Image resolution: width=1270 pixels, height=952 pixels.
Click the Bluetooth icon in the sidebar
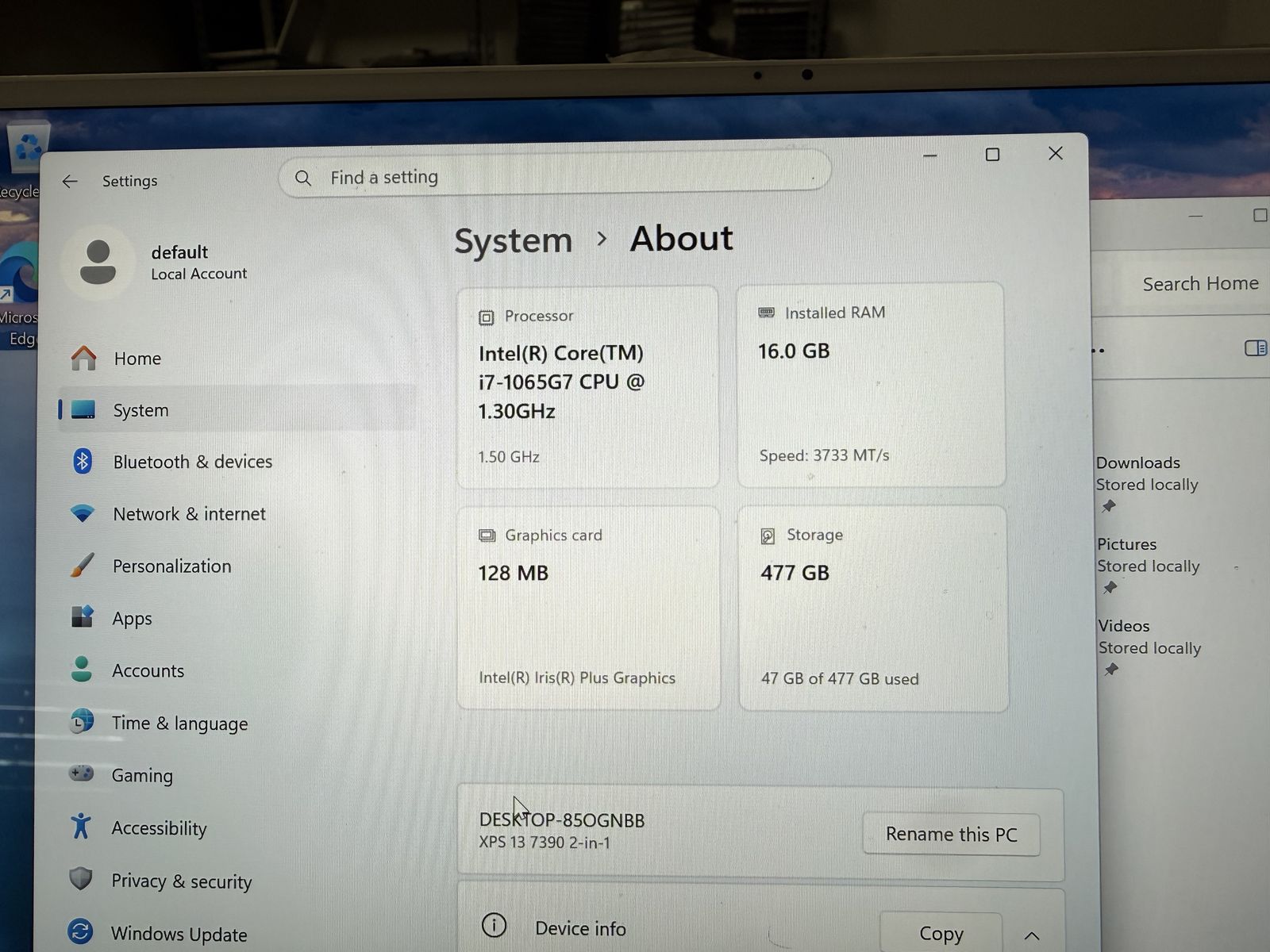point(83,462)
